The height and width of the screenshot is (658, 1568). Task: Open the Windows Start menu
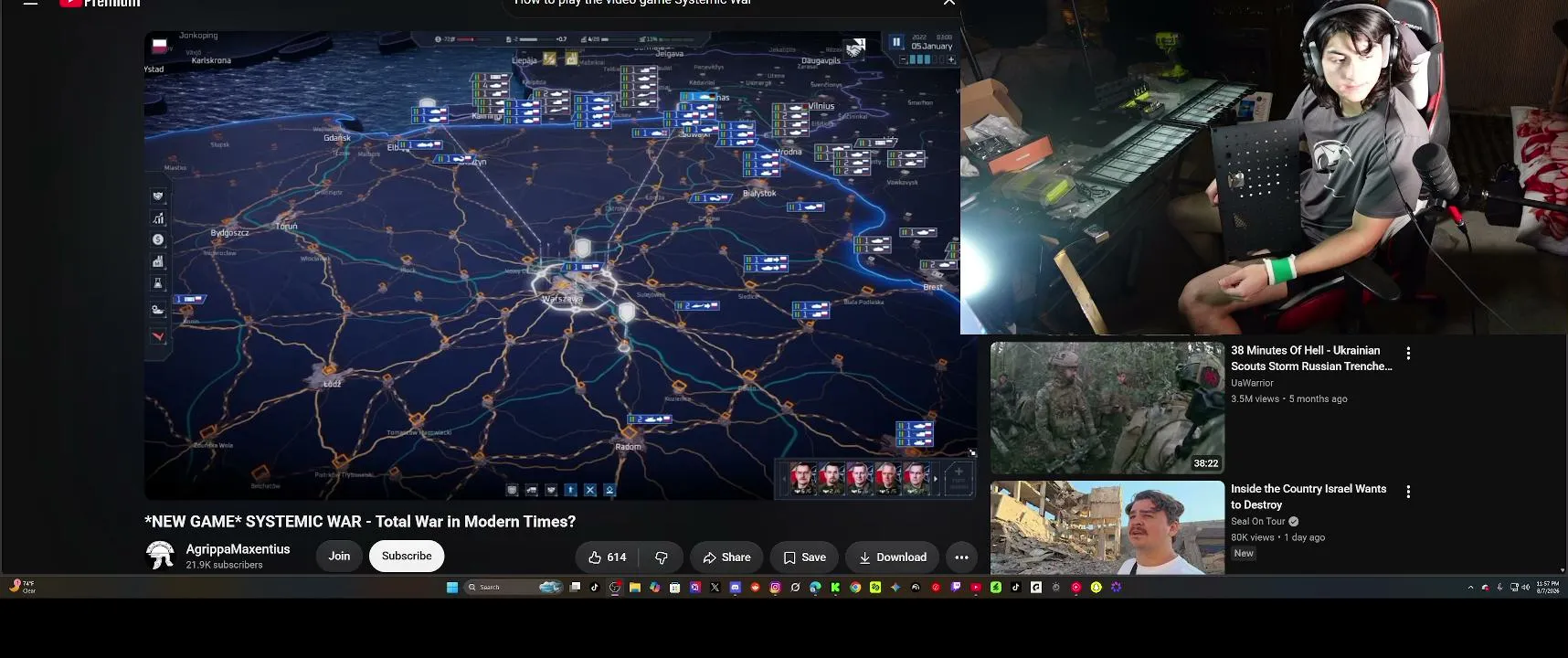(452, 588)
